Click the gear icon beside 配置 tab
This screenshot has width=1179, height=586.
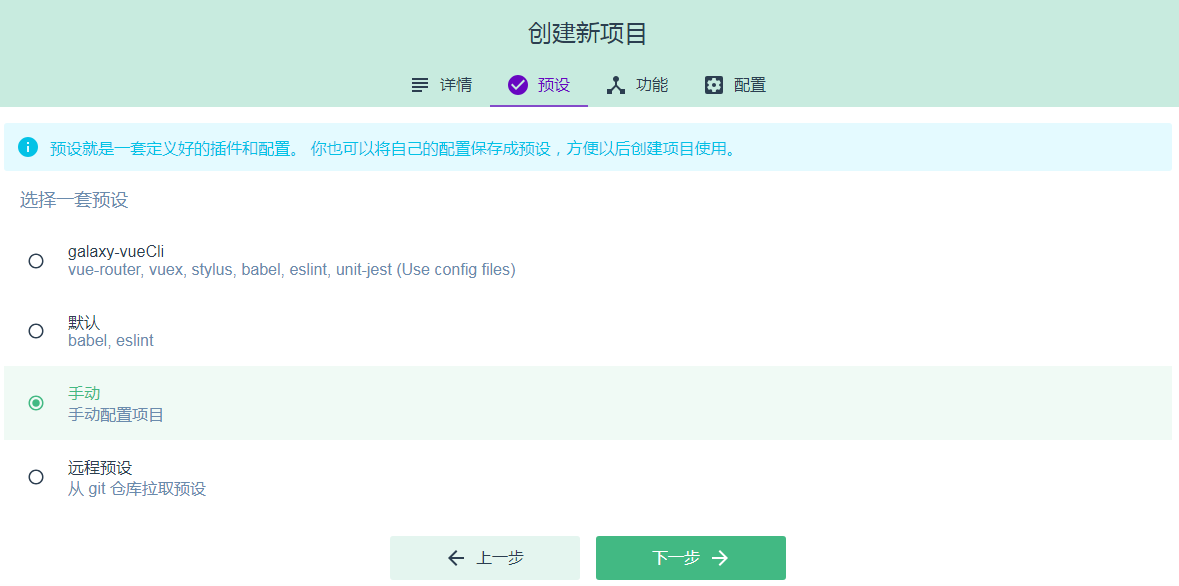(713, 85)
